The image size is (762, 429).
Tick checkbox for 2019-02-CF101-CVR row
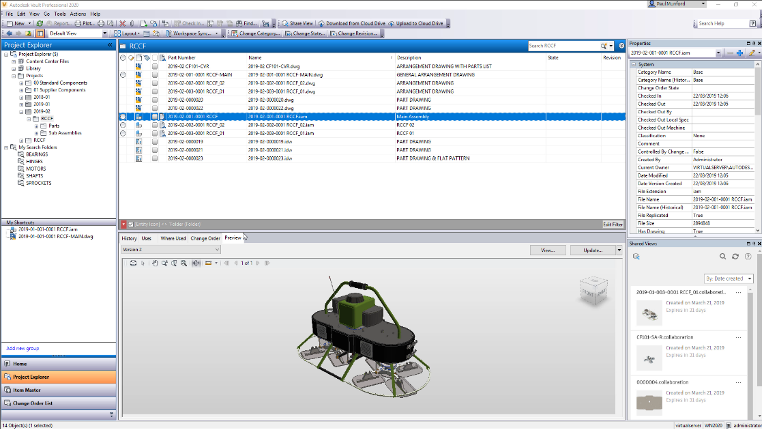tap(155, 67)
